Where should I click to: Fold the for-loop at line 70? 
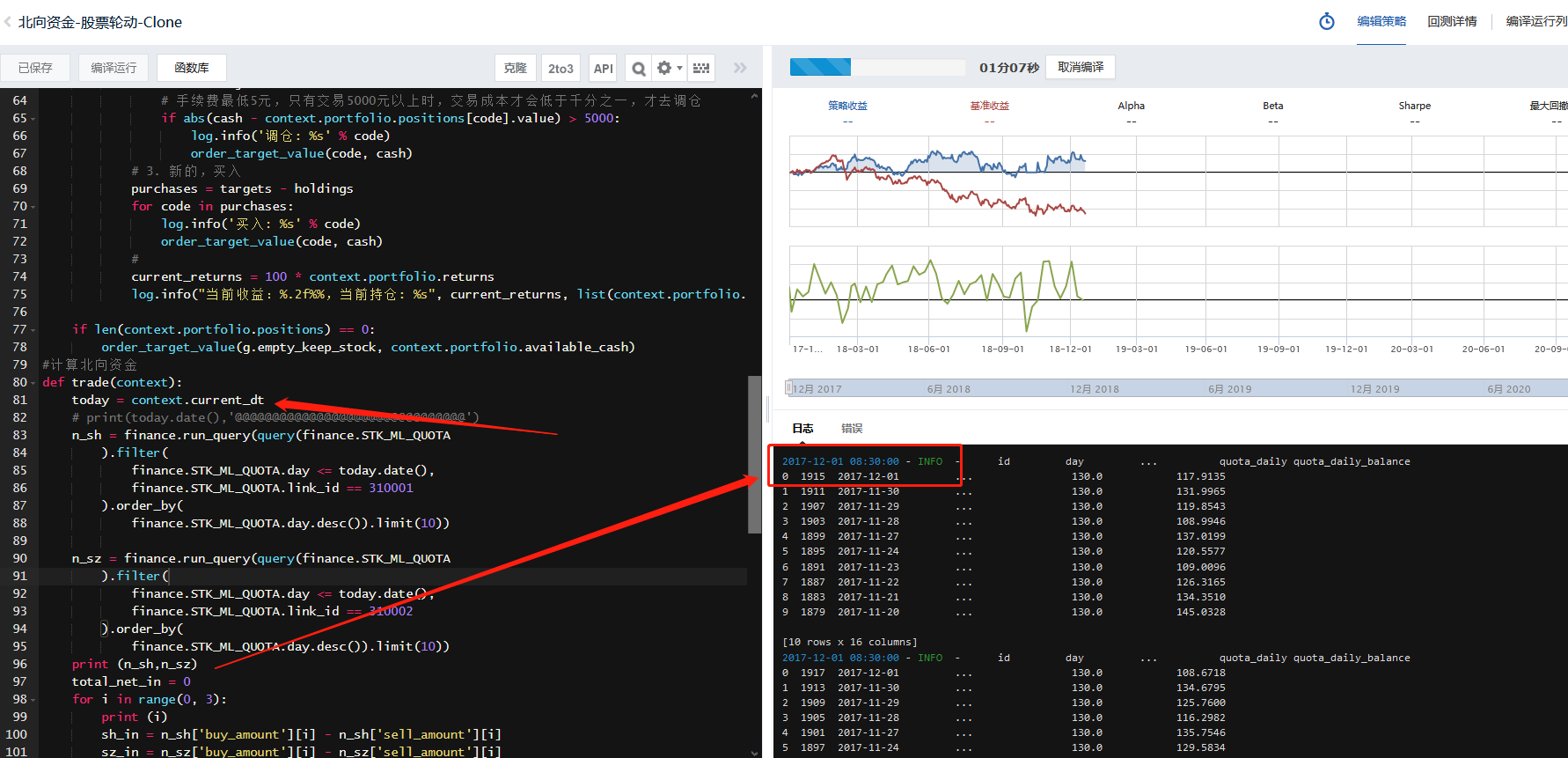point(33,207)
